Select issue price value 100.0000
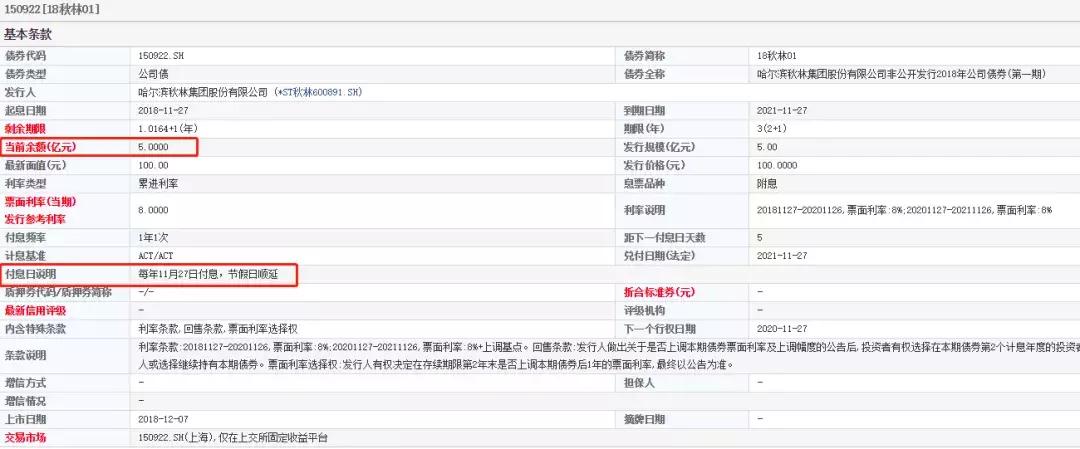The width and height of the screenshot is (1080, 449). tap(777, 165)
